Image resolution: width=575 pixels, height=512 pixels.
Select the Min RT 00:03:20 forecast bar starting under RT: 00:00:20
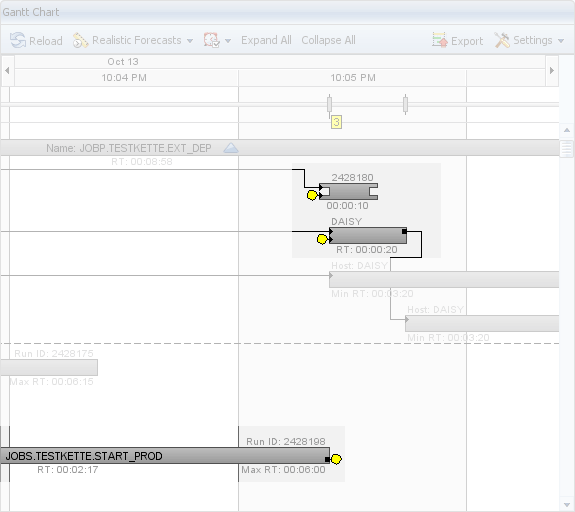point(444,279)
